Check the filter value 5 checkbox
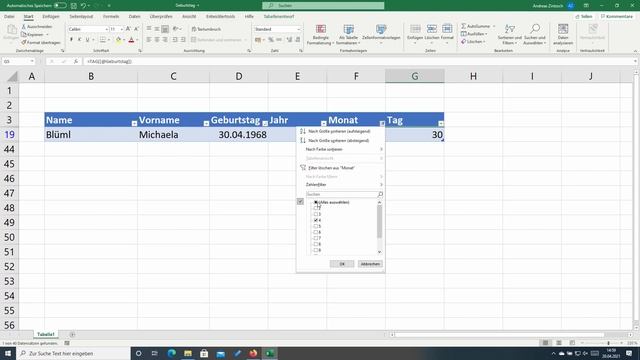Image resolution: width=640 pixels, height=360 pixels. tap(316, 226)
